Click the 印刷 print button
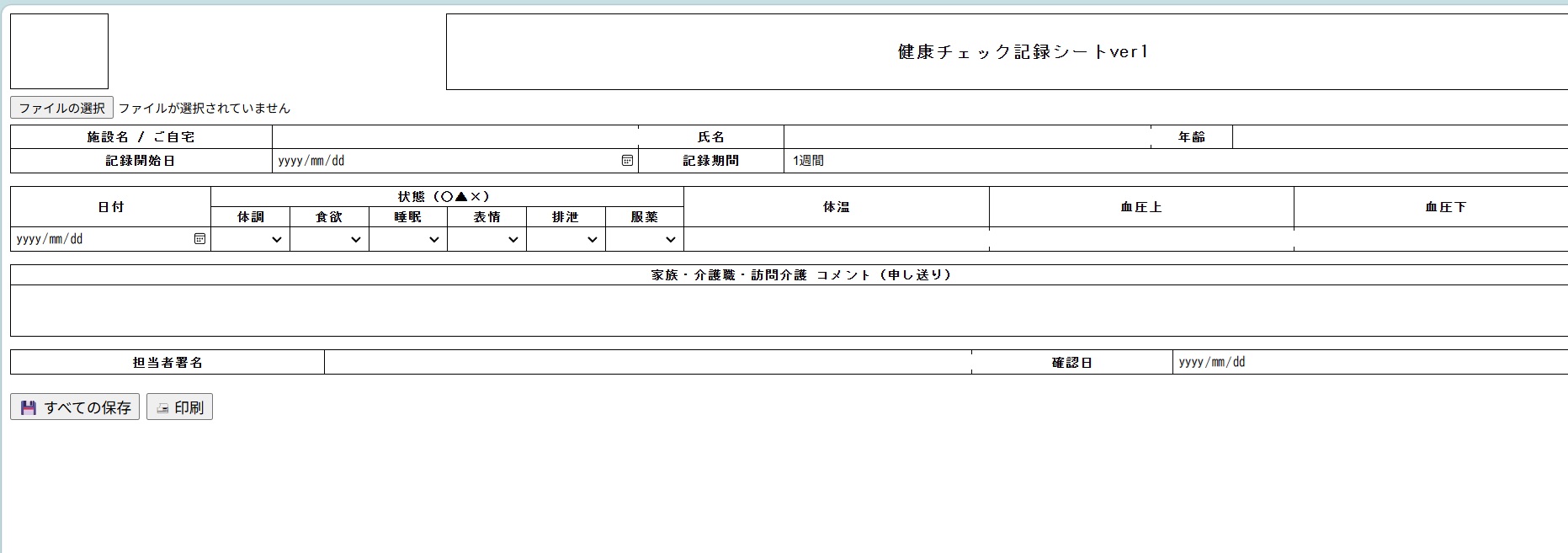The height and width of the screenshot is (553, 1568). (179, 407)
